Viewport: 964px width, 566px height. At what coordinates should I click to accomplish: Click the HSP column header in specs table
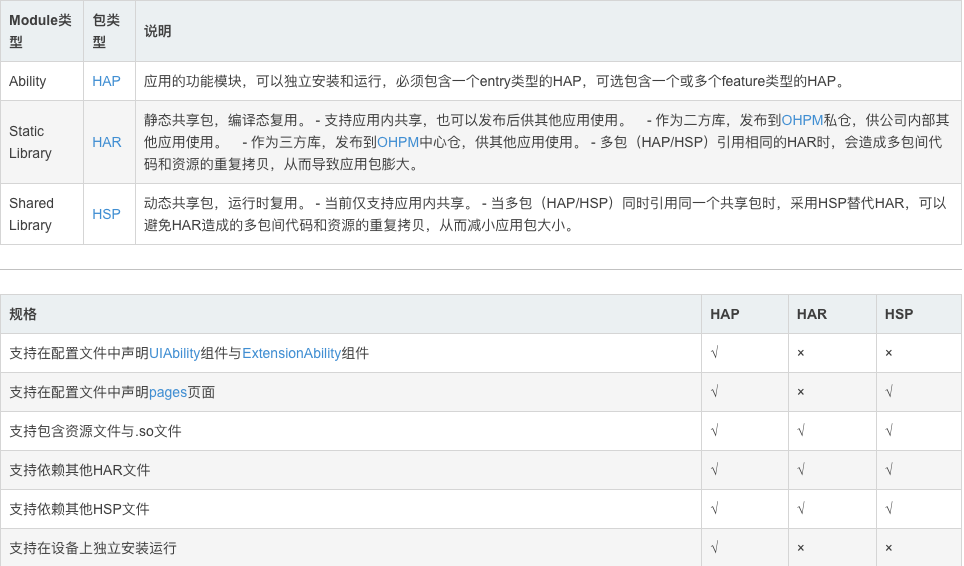pyautogui.click(x=898, y=314)
